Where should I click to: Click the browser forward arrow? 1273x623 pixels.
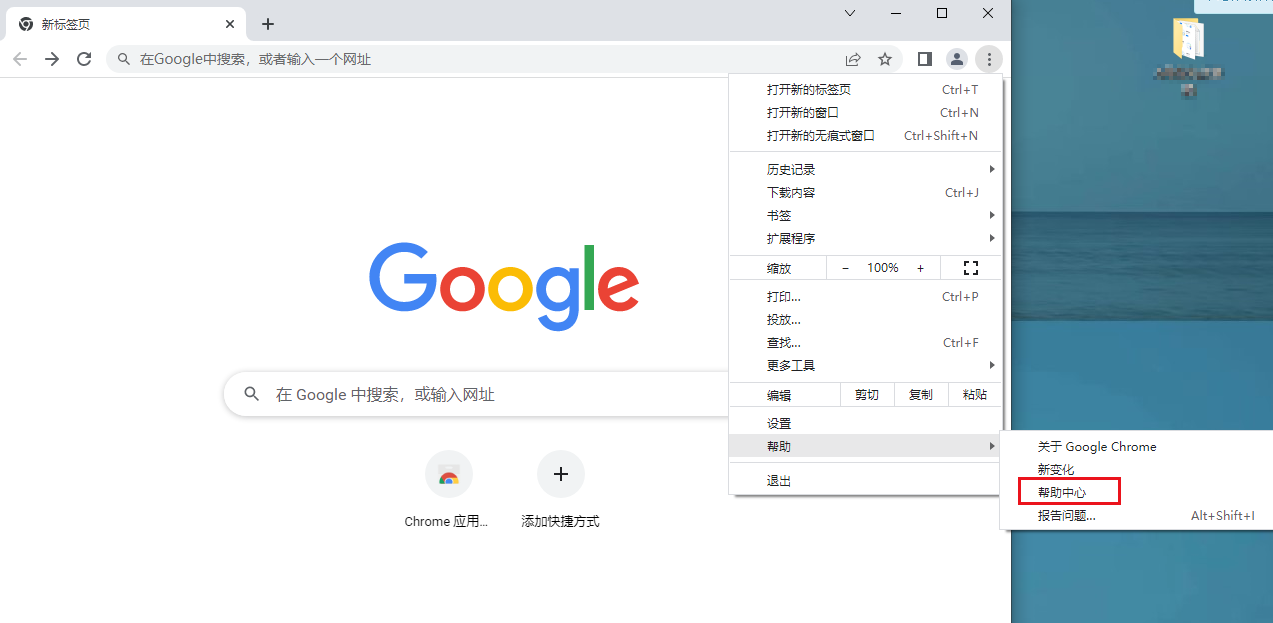52,59
